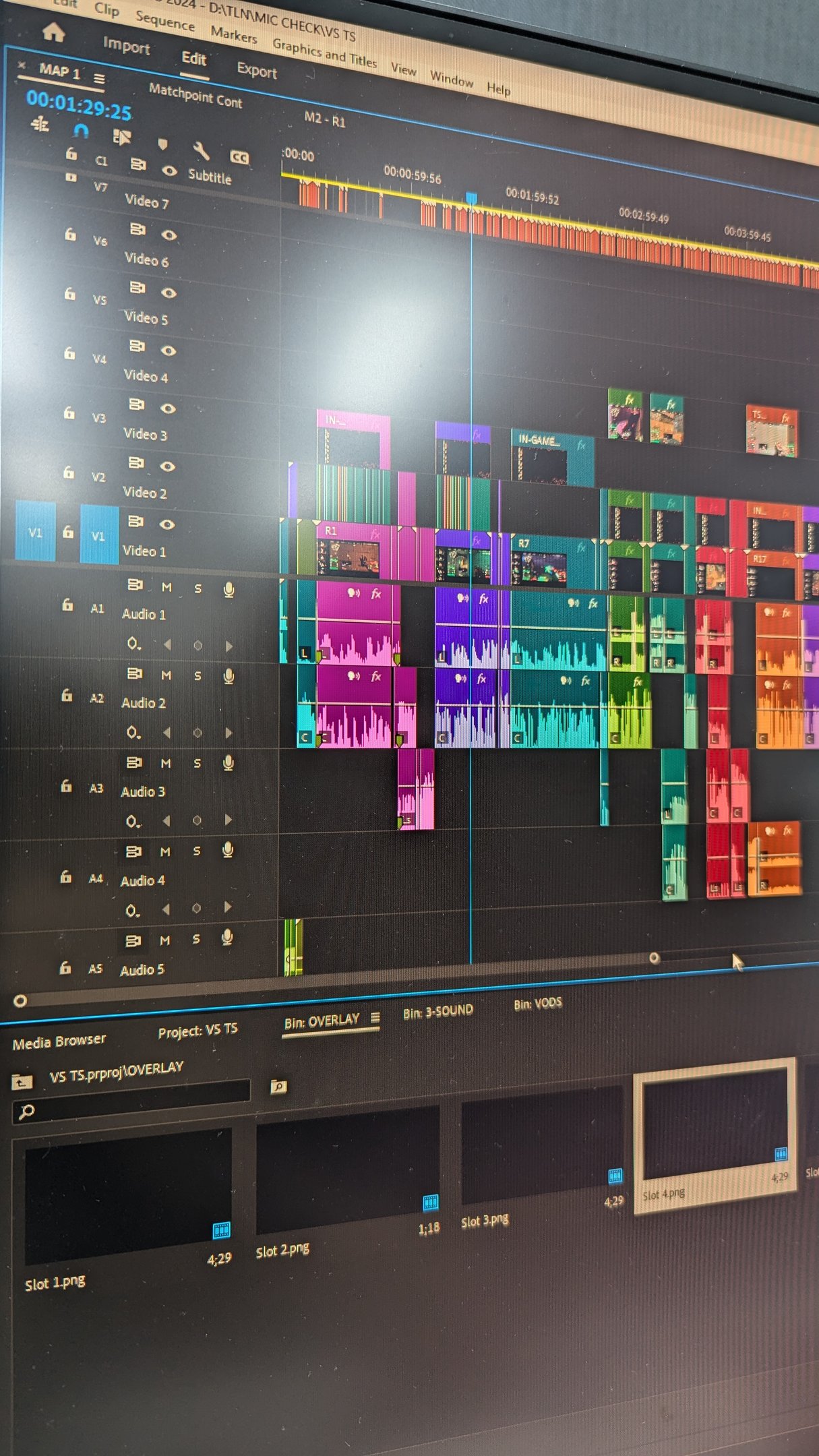Toggle track lock for Video 3
Image resolution: width=819 pixels, height=1456 pixels.
point(69,413)
